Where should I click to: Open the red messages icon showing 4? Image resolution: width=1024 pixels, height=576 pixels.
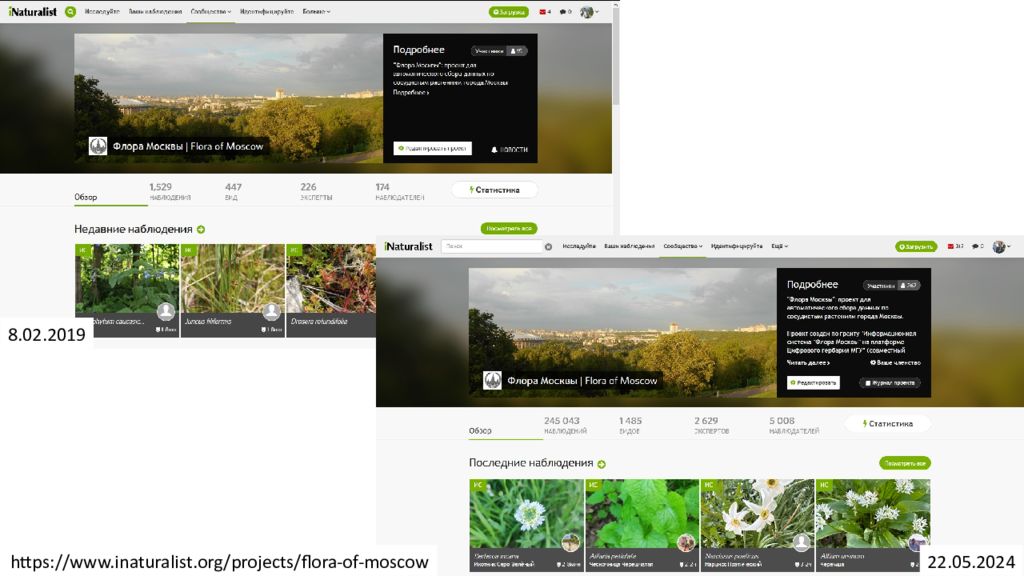[x=545, y=12]
